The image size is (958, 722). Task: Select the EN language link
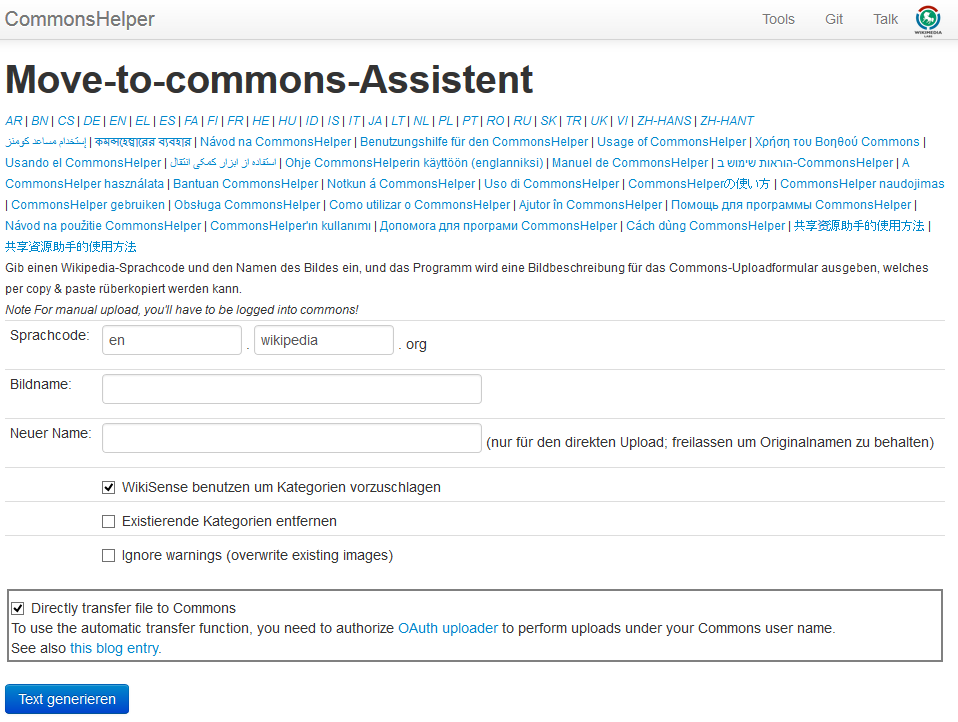[118, 121]
